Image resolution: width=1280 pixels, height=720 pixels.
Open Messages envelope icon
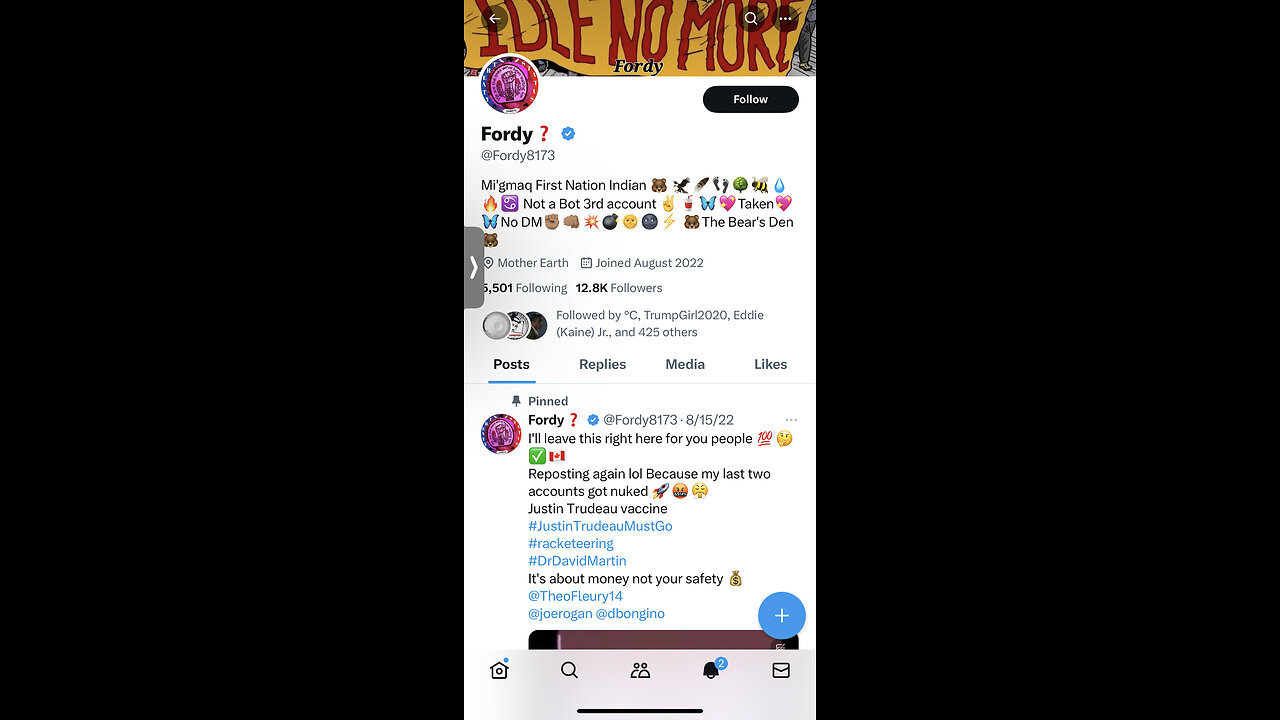coord(781,670)
